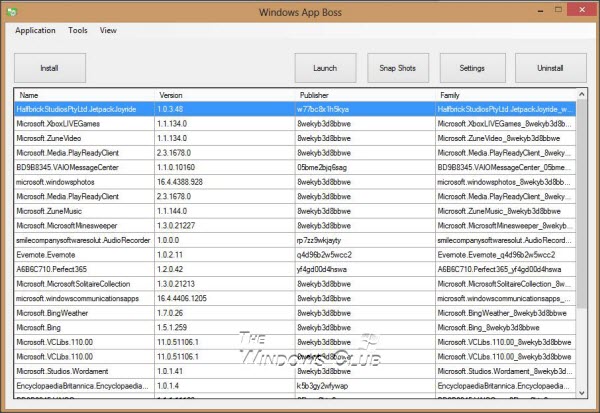Click version 16.4.4388.928 cell
Viewport: 600px width, 413px height.
click(225, 182)
